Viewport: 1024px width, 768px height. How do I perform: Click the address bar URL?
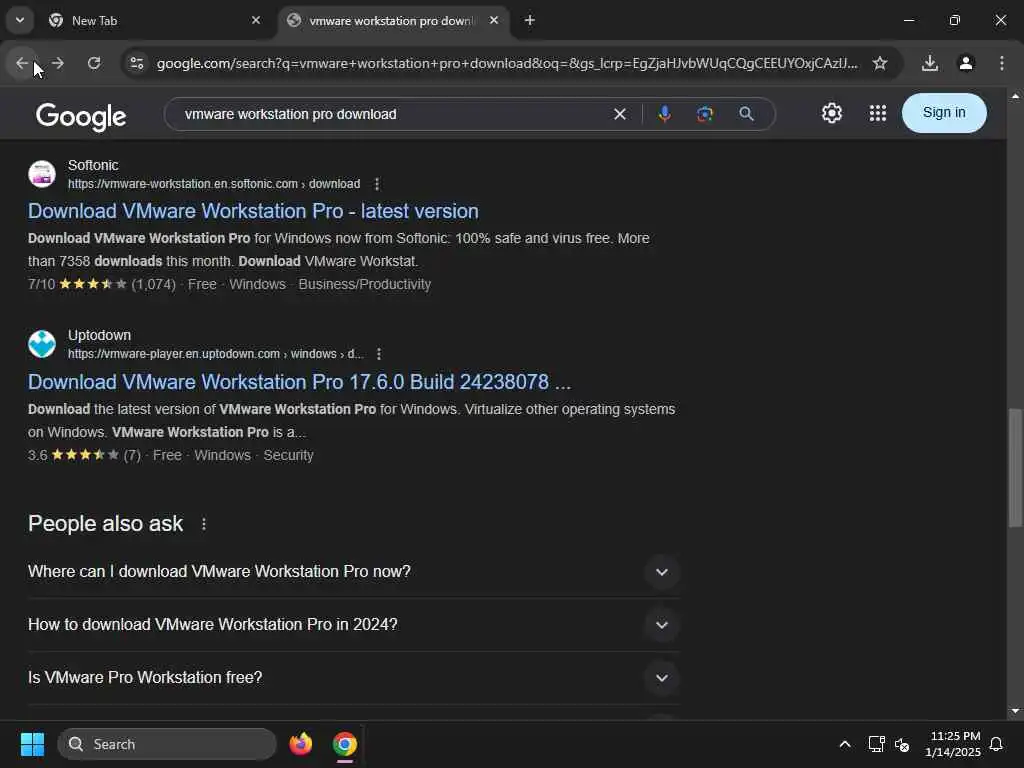tap(507, 63)
